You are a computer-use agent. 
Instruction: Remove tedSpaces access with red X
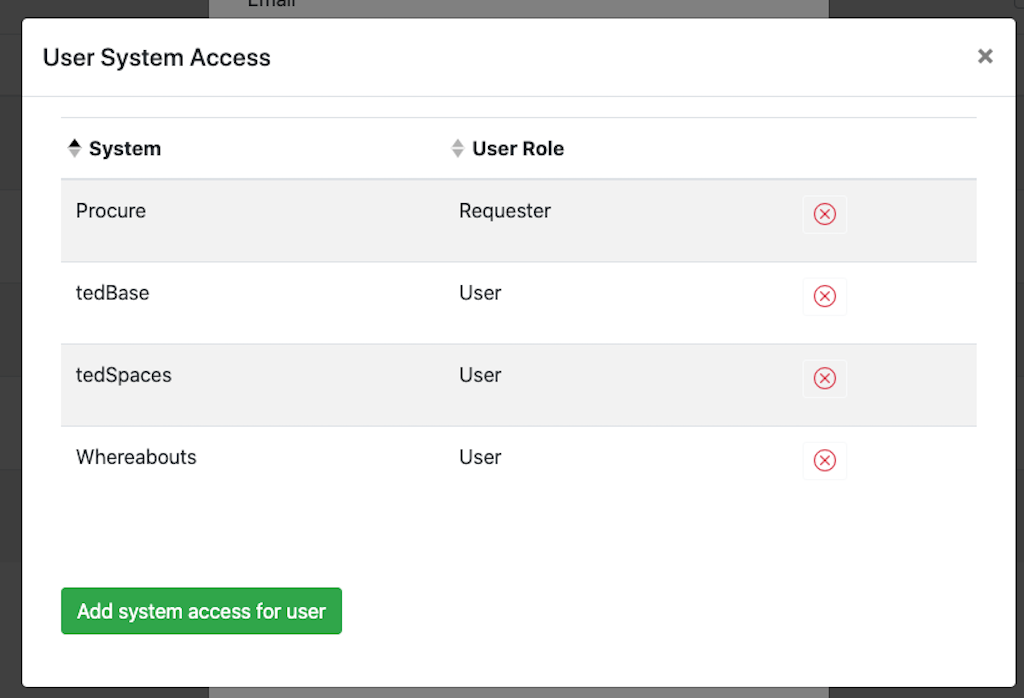tap(824, 378)
